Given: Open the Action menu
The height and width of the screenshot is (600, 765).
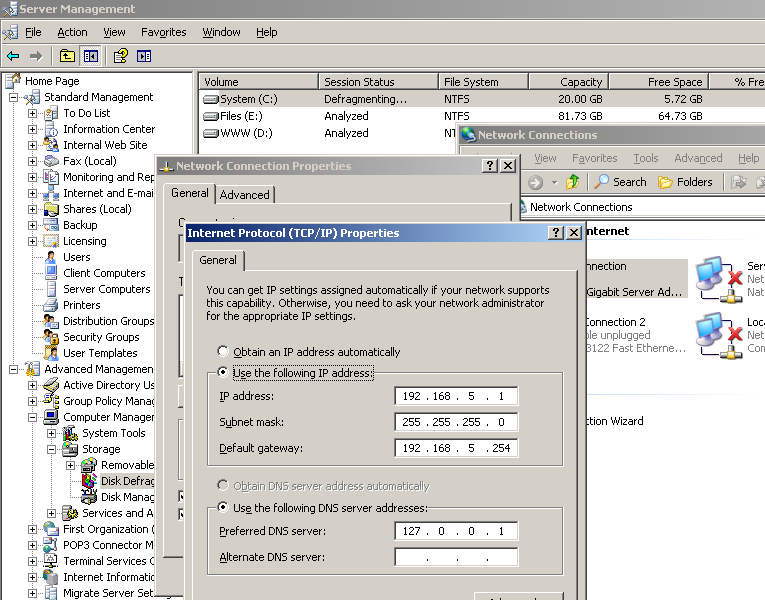Looking at the screenshot, I should pos(72,32).
